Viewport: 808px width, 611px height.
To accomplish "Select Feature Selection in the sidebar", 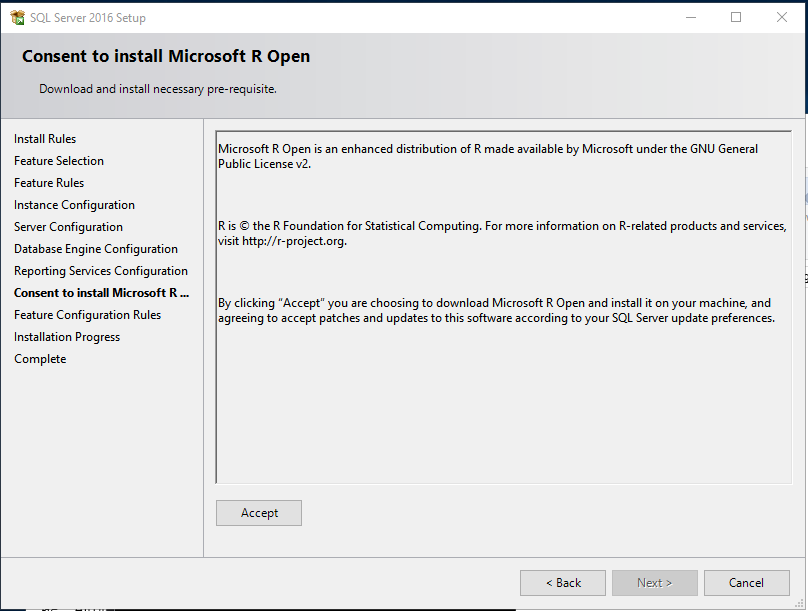I will (58, 160).
